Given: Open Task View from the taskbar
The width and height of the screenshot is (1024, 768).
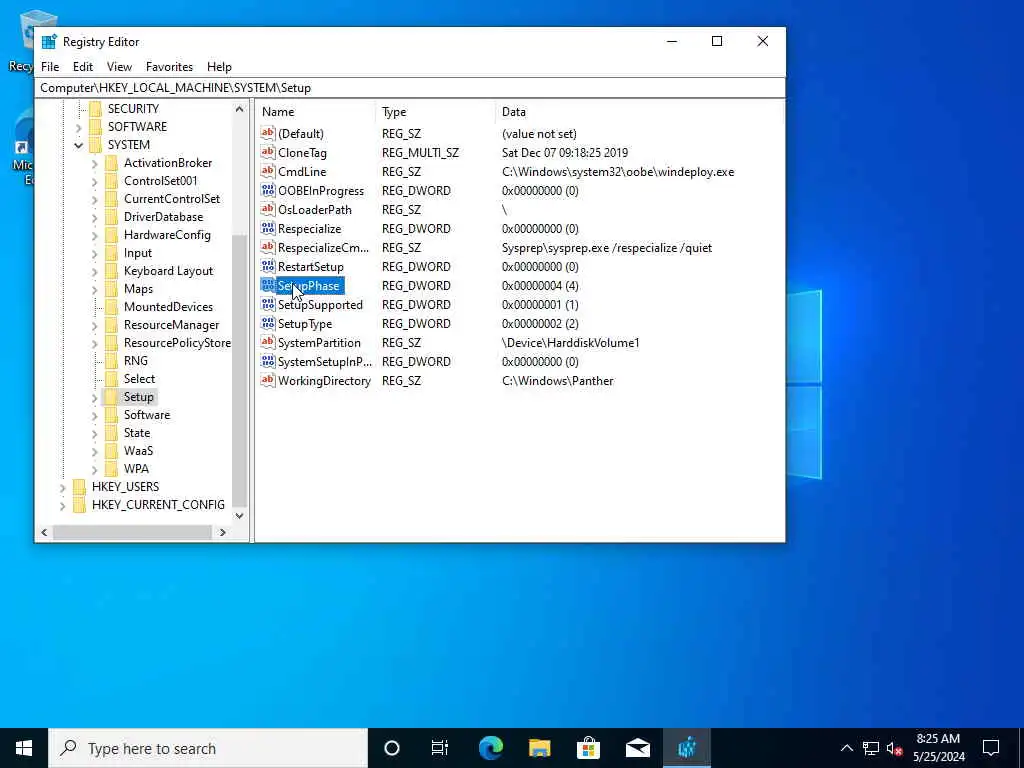Looking at the screenshot, I should [440, 748].
